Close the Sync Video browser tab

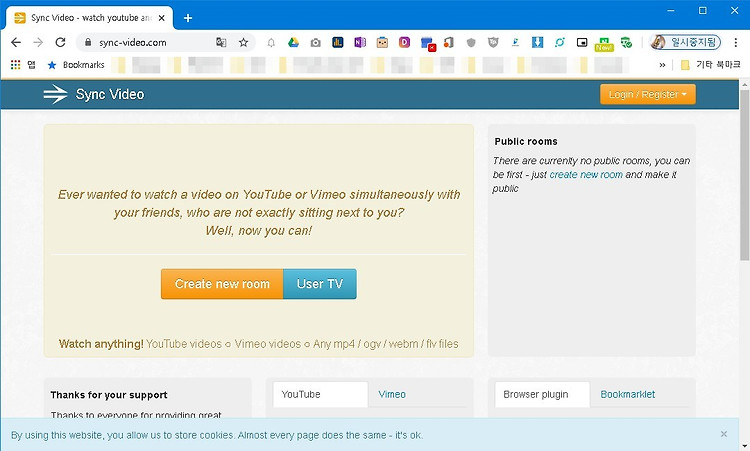162,18
